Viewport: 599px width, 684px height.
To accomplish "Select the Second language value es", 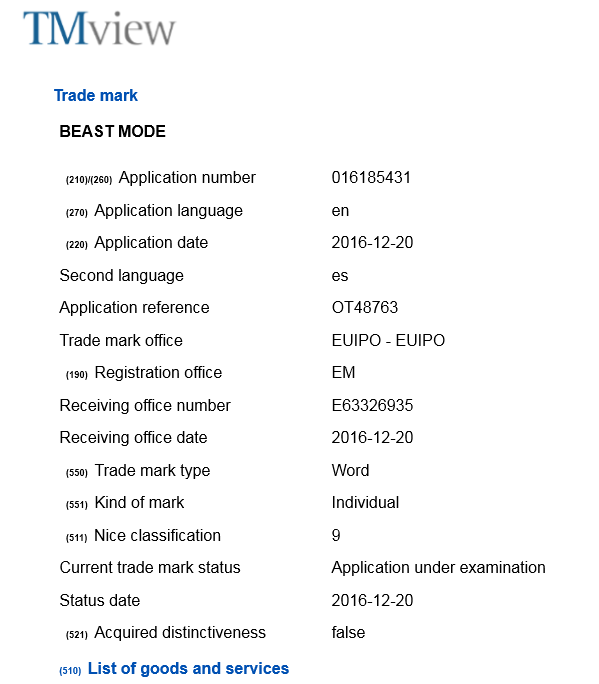I will 340,276.
